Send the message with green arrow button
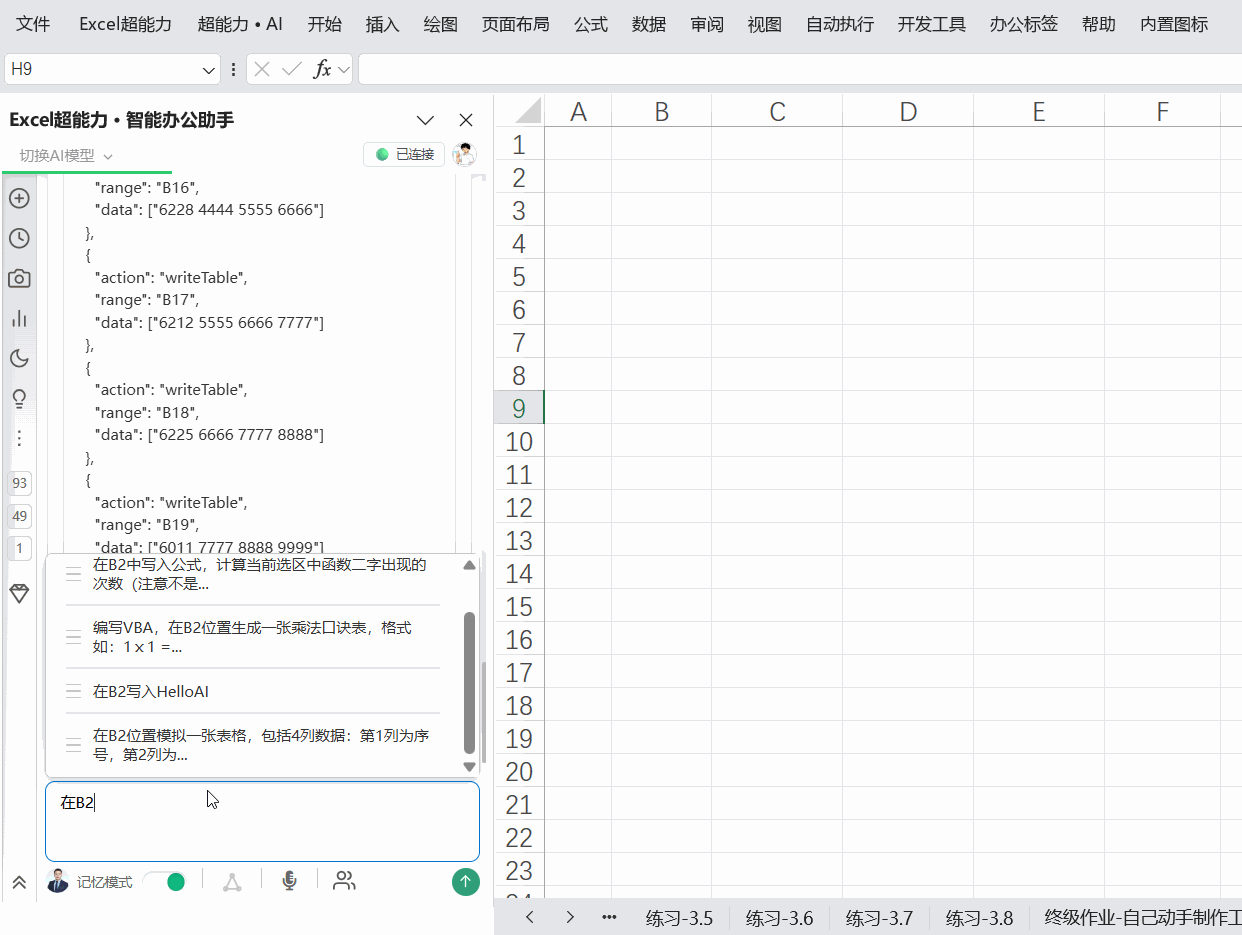Screen dimensions: 1242x935 pos(465,882)
